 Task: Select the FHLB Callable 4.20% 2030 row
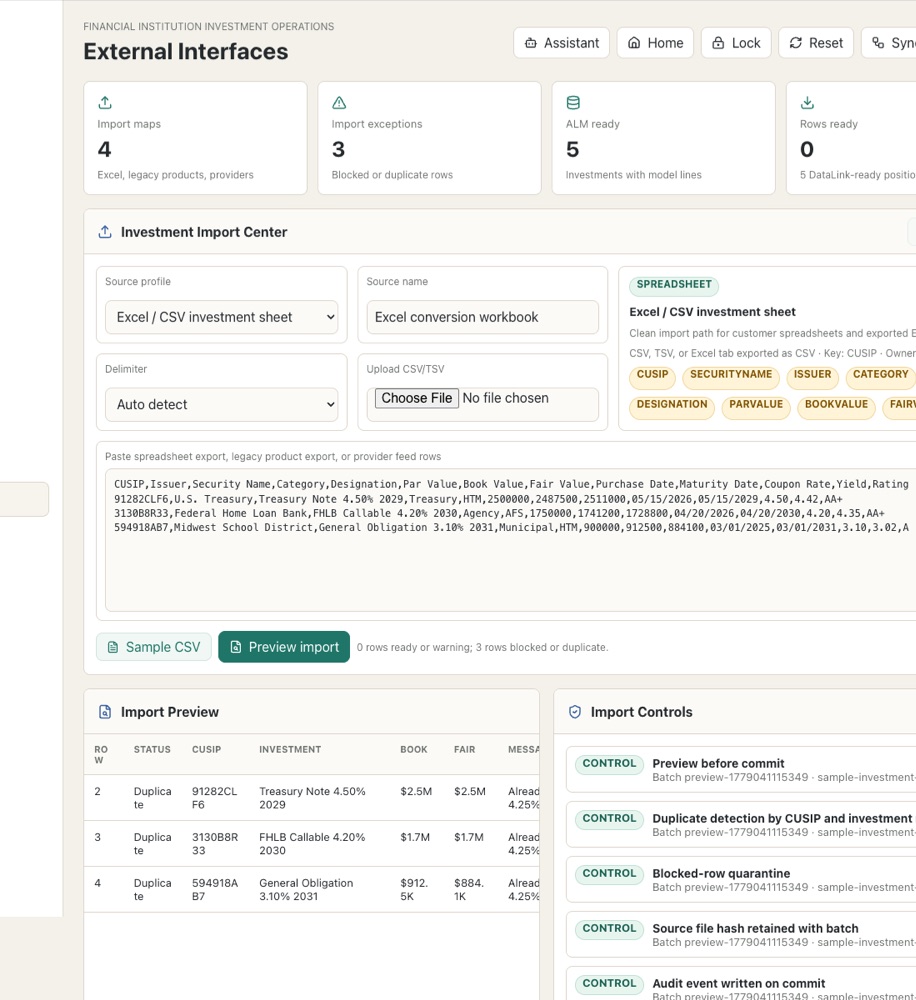[x=312, y=844]
